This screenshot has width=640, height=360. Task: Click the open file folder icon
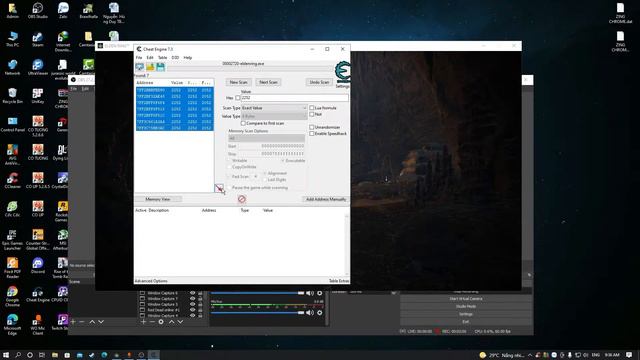(150, 67)
